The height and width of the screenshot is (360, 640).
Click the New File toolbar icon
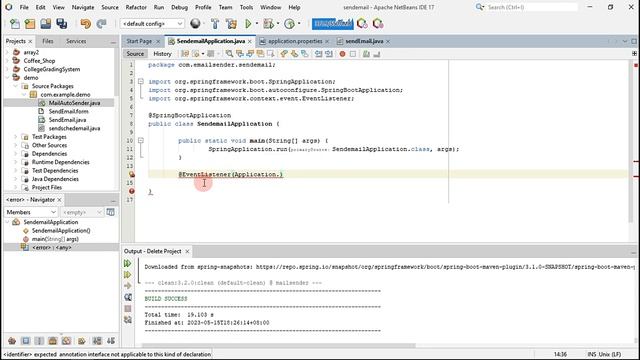(x=15, y=24)
